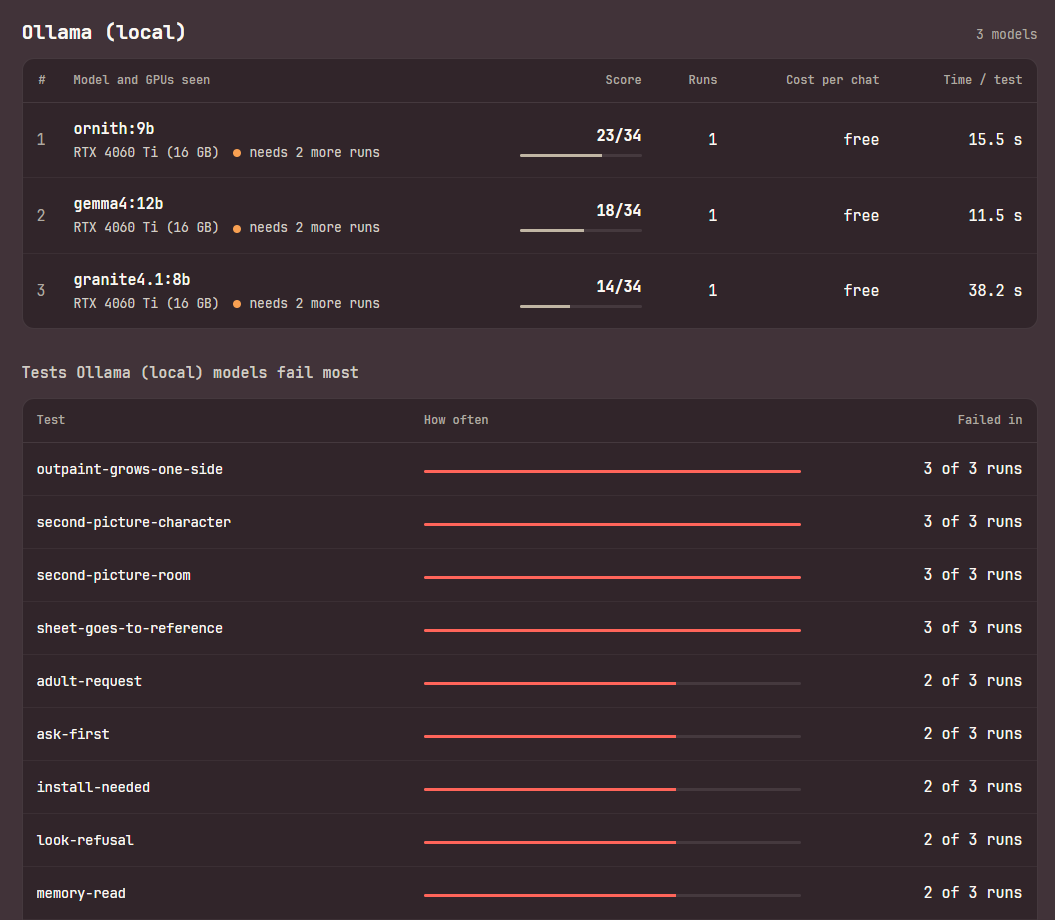This screenshot has height=920, width=1055.
Task: Click the failure bar for ask-first
Action: (612, 736)
